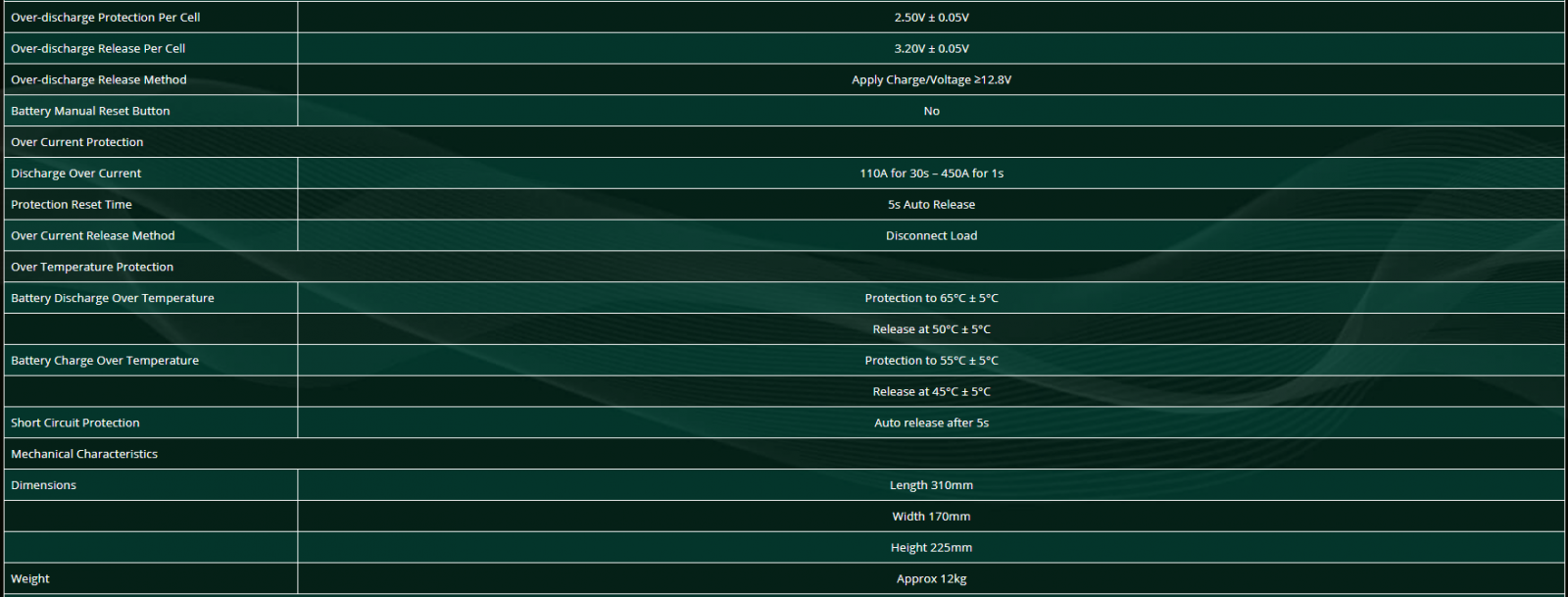Select the Height 225mm dimension value
1568x597 pixels.
tap(931, 548)
